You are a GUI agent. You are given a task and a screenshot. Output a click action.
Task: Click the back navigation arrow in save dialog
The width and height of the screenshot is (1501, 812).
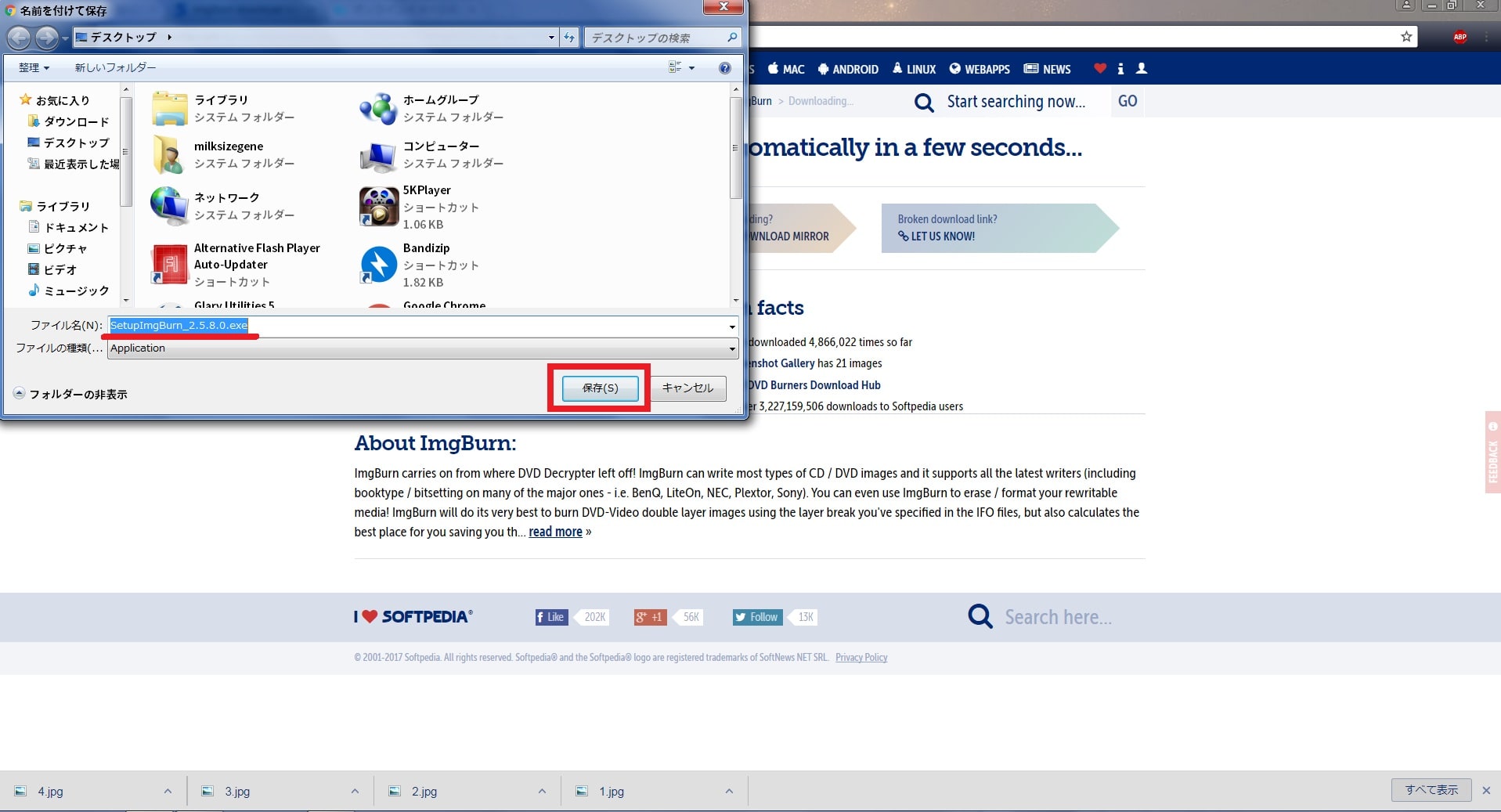(x=19, y=38)
